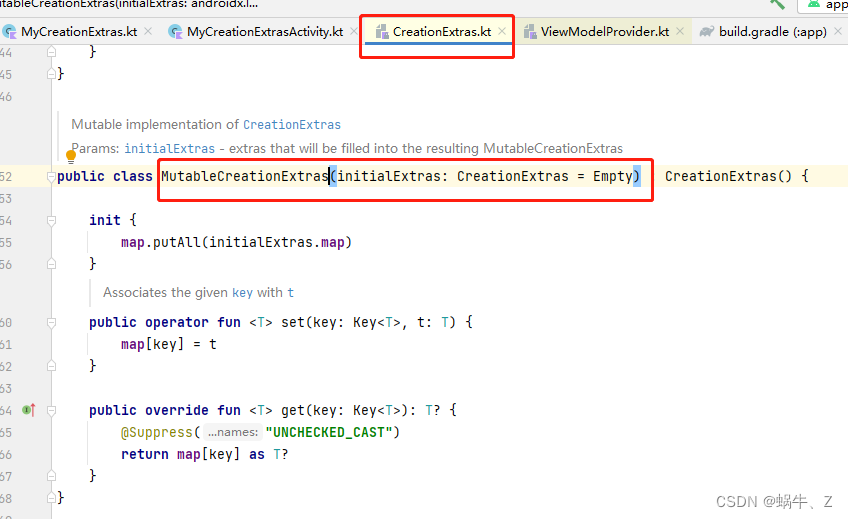Click the MutableCreationExtras breadcrumb in title bar
This screenshot has width=848, height=519.
(129, 4)
